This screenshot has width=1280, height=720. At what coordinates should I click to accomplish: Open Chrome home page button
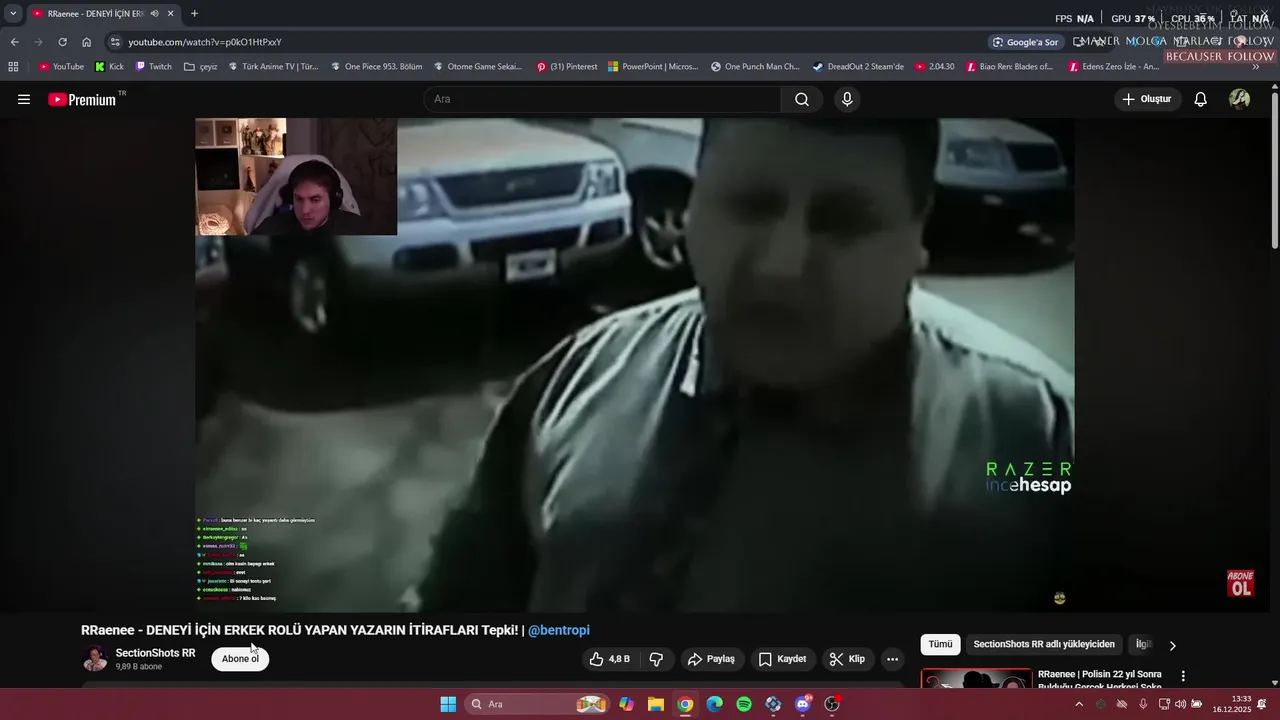point(87,42)
